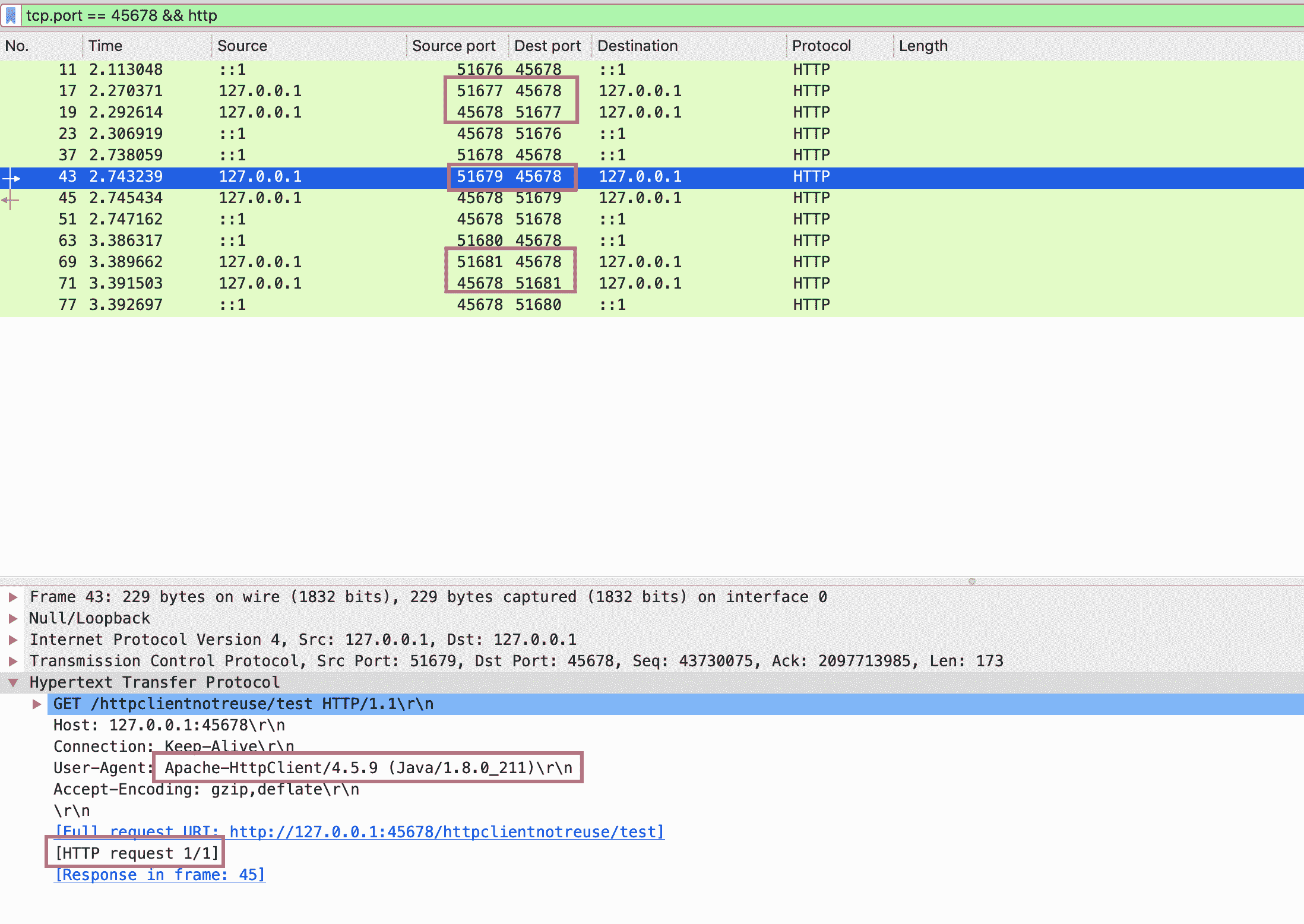This screenshot has width=1304, height=924.
Task: Click the Length column header
Action: 923,46
